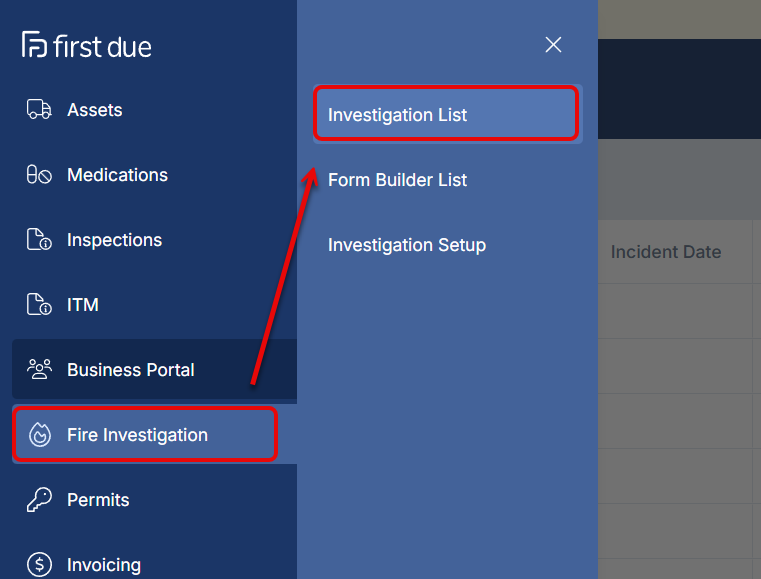Click the Fire Investigation flame icon
The height and width of the screenshot is (579, 761).
tap(39, 434)
